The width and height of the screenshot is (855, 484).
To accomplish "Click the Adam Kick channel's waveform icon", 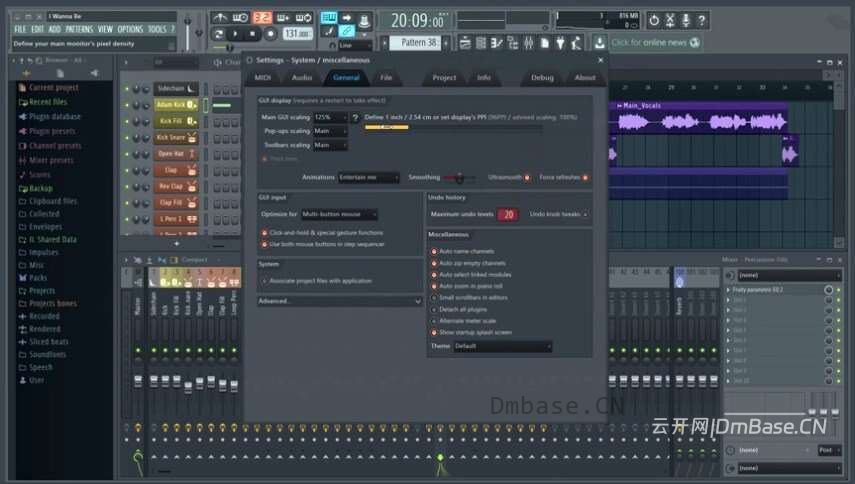I will point(191,105).
